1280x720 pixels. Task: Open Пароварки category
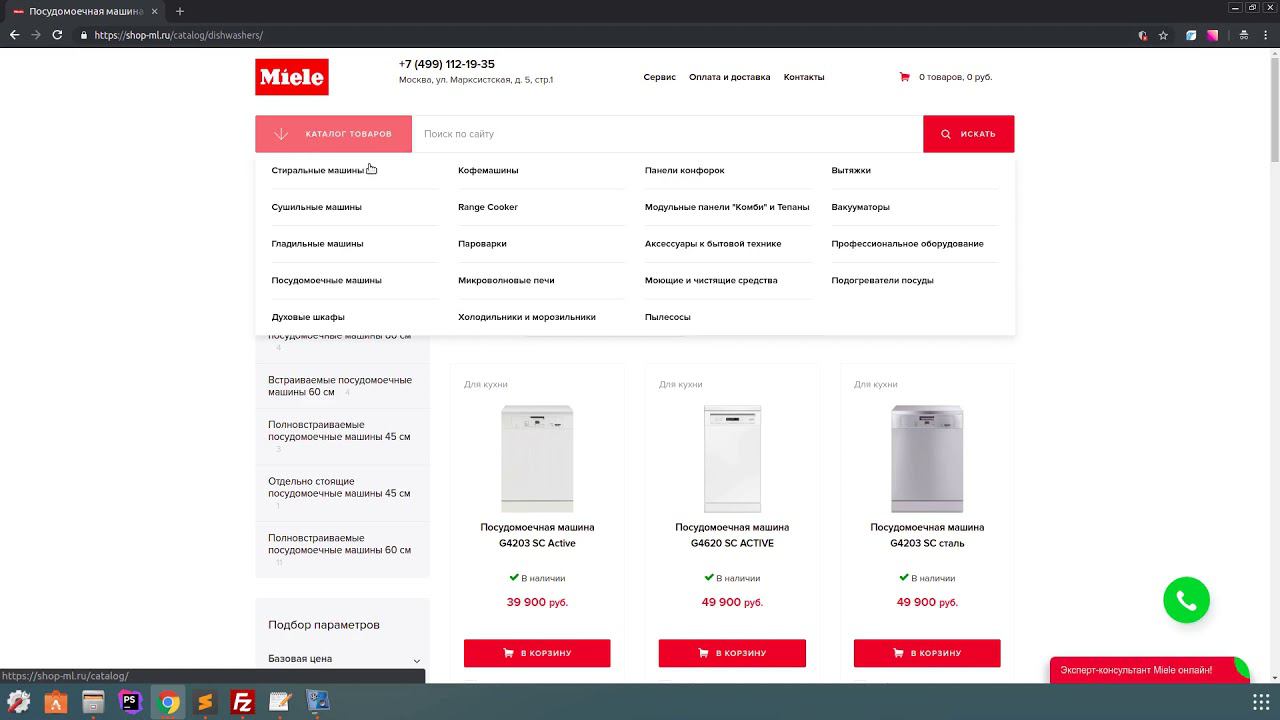pyautogui.click(x=482, y=244)
